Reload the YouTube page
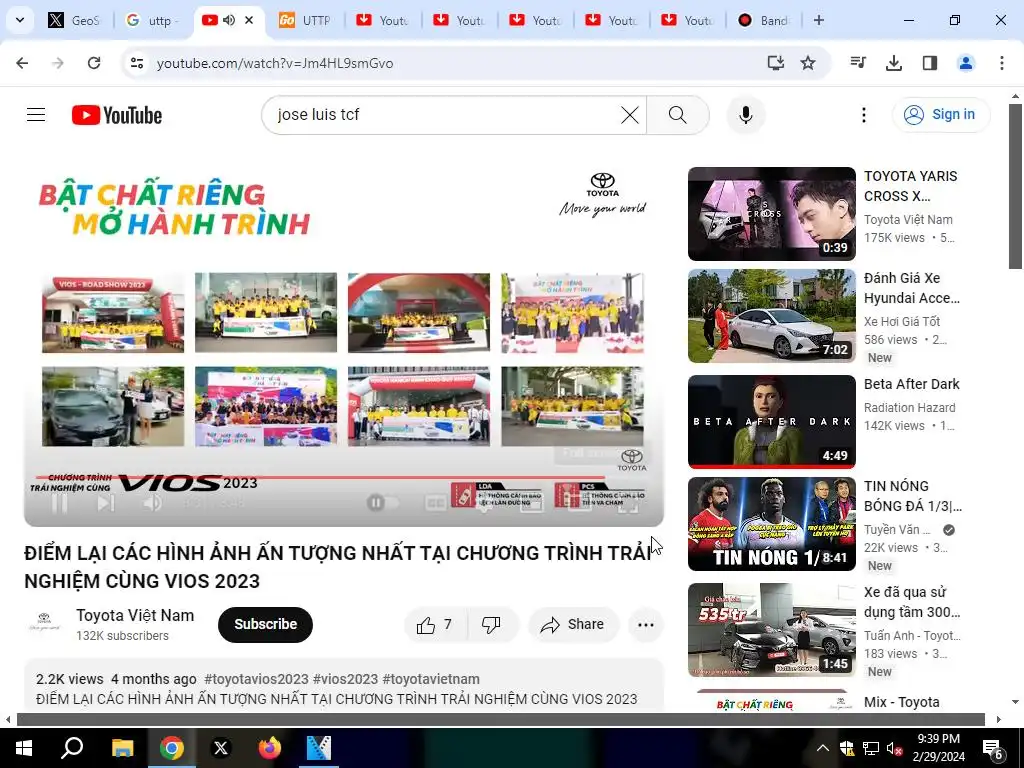 click(x=94, y=63)
